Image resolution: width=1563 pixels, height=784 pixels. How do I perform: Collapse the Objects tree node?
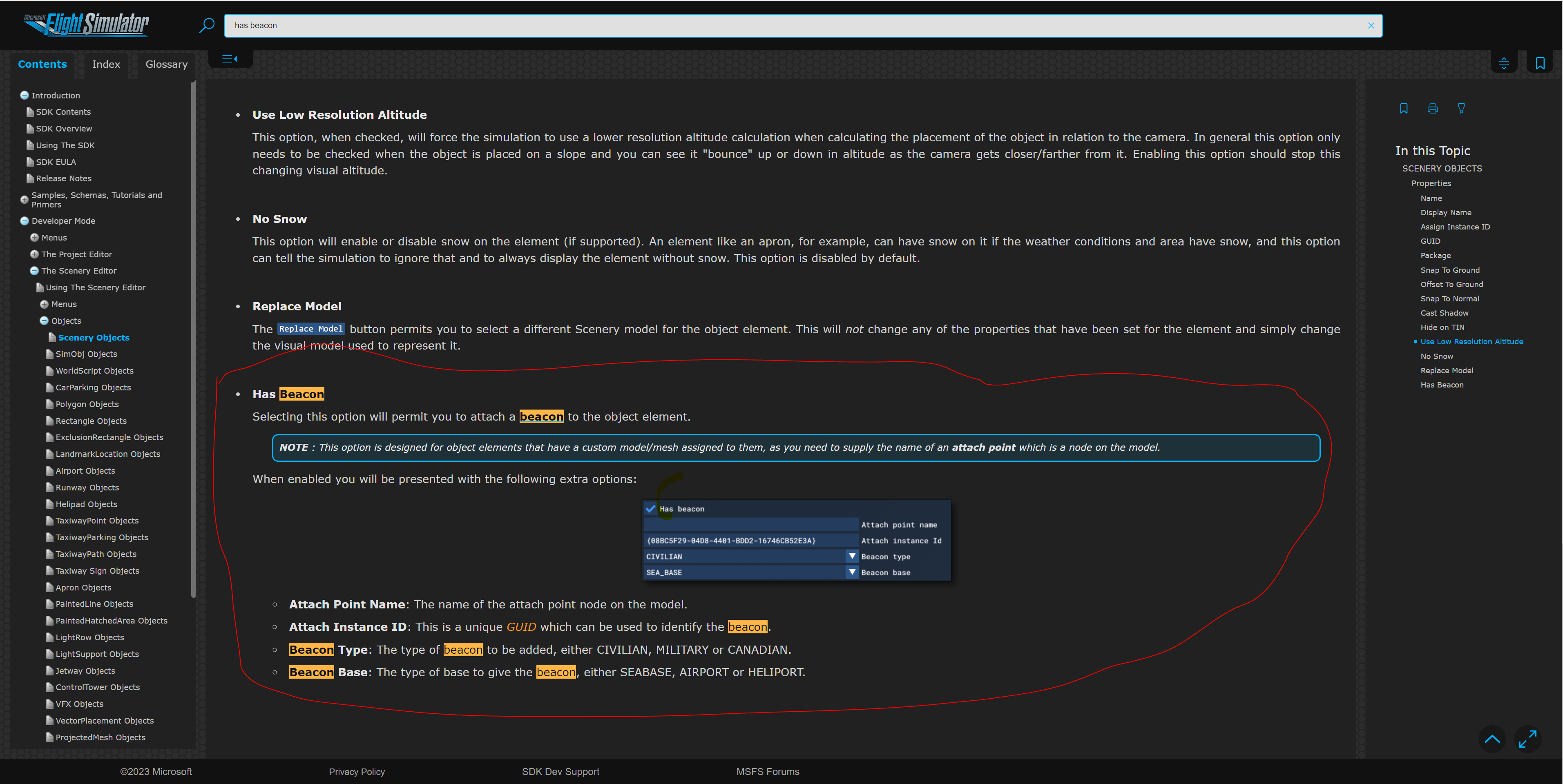pyautogui.click(x=44, y=321)
